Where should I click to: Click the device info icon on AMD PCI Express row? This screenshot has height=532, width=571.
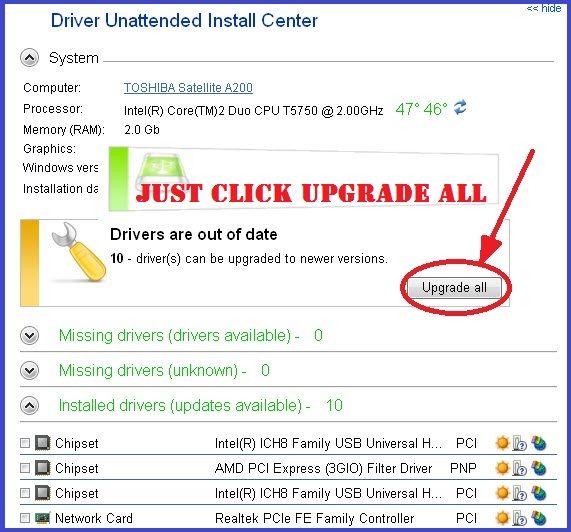click(x=520, y=468)
